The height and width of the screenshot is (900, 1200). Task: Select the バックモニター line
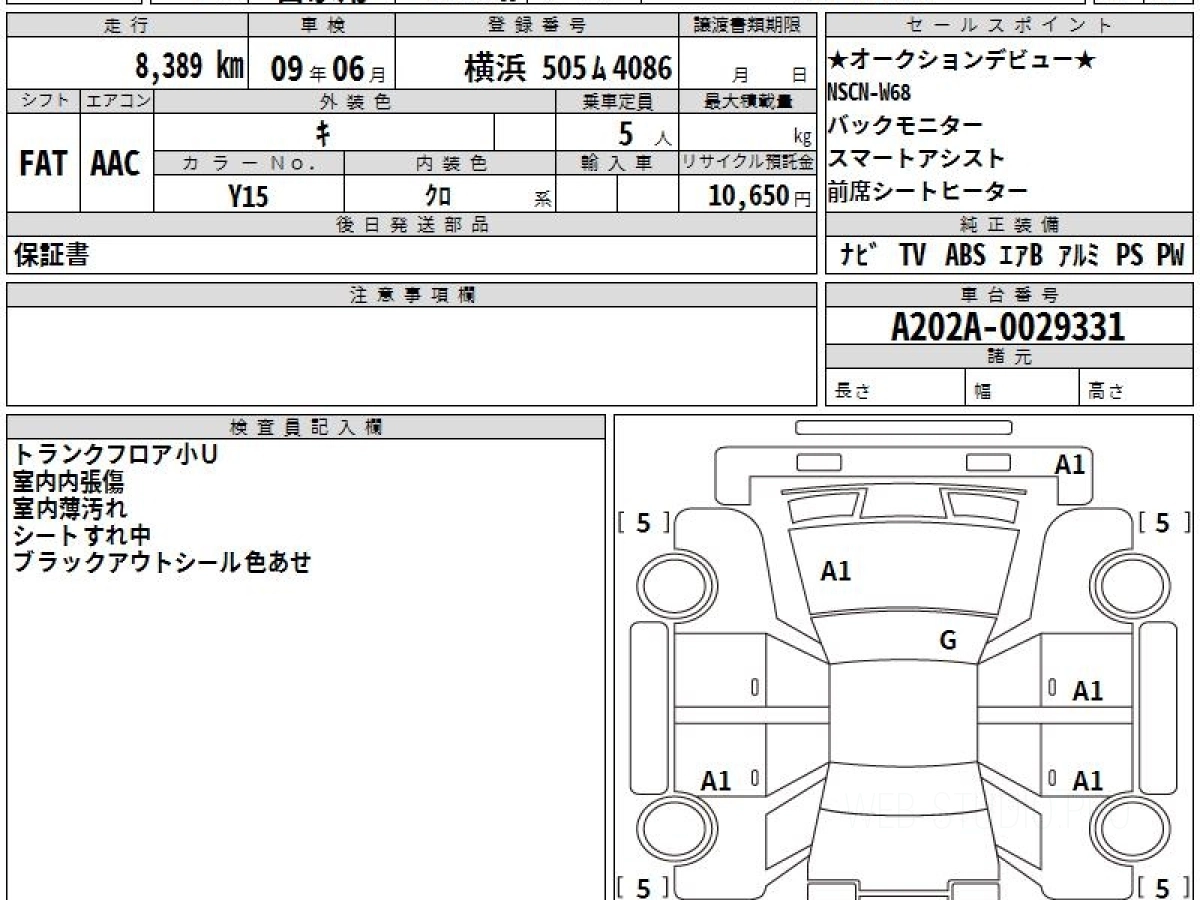click(906, 126)
